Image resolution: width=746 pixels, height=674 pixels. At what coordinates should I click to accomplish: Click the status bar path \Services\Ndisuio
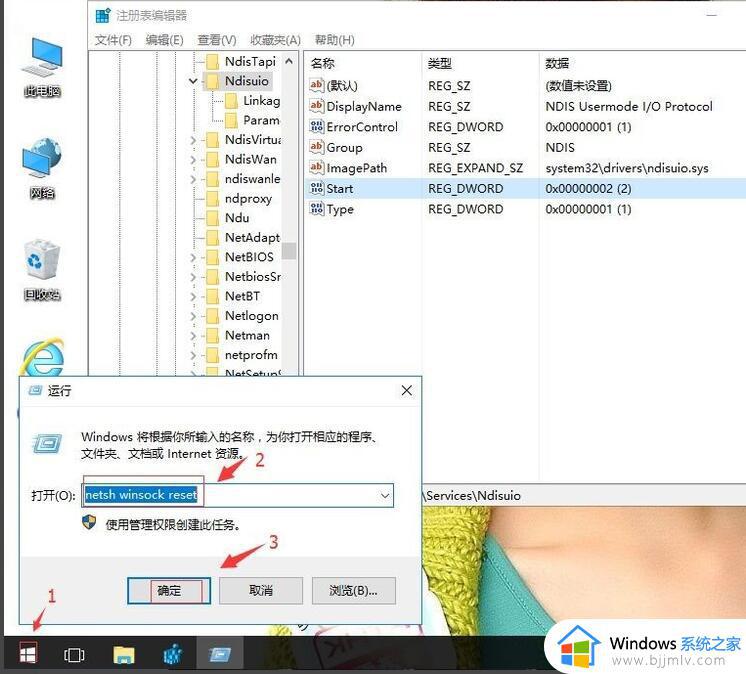pos(471,496)
